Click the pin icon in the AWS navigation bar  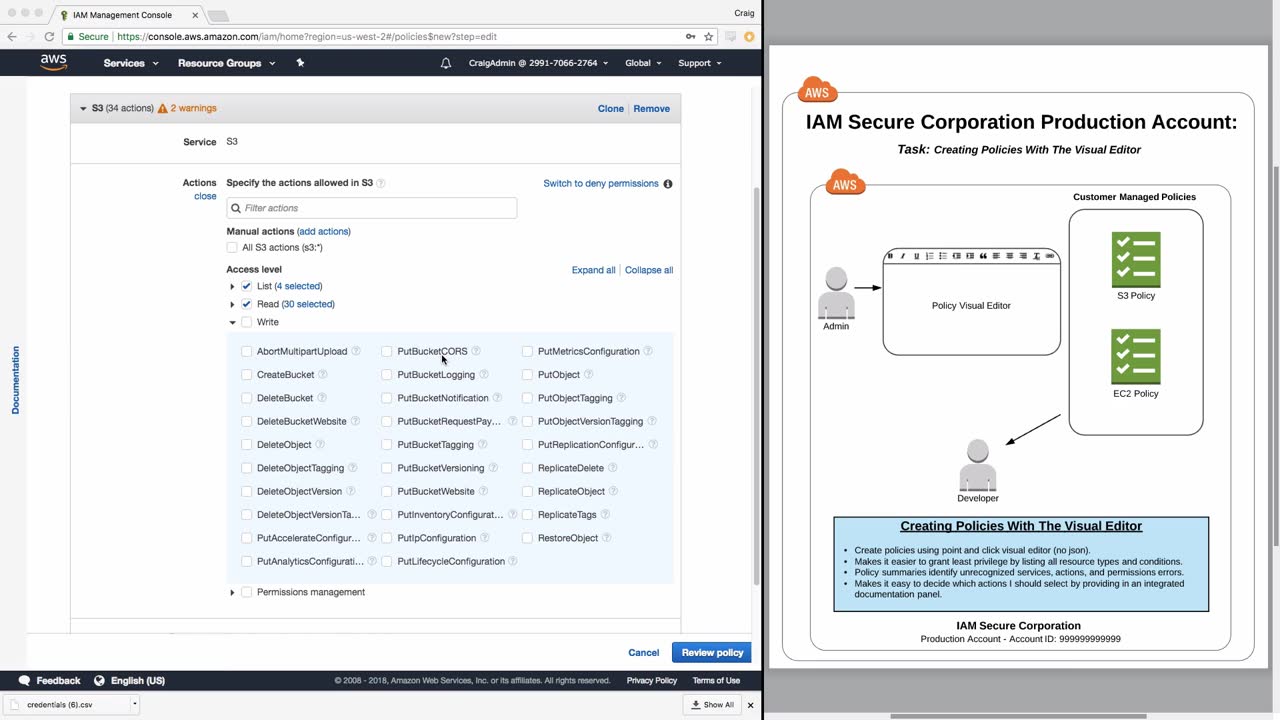pos(300,62)
